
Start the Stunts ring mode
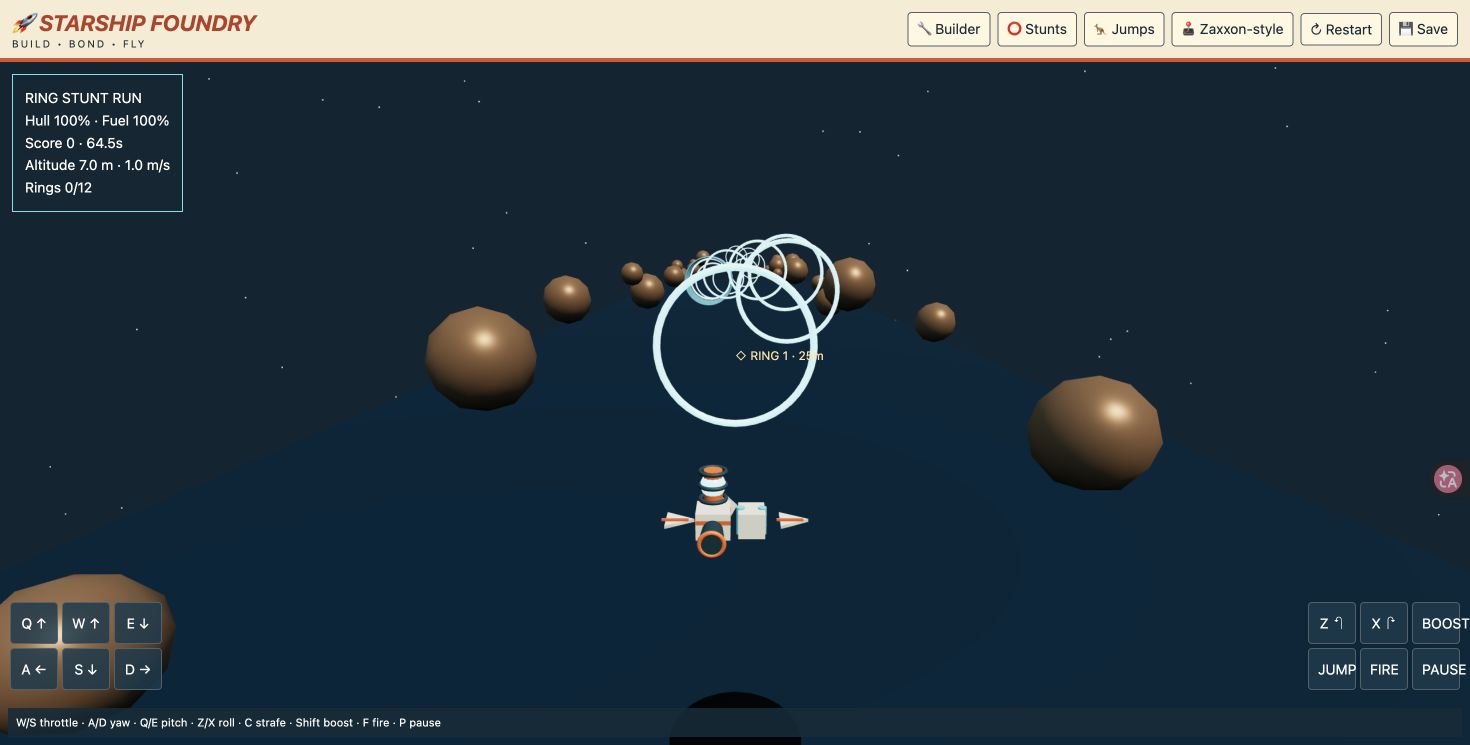coord(1037,29)
